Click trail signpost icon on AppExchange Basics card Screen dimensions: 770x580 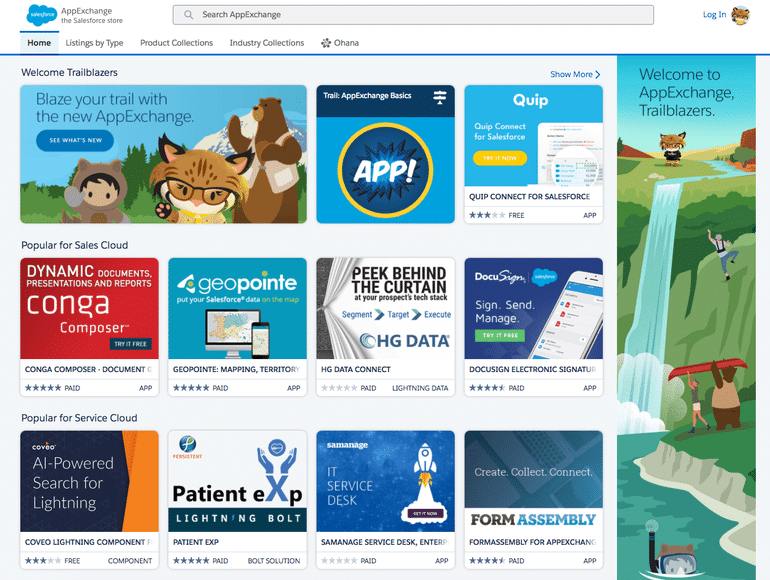tap(440, 97)
